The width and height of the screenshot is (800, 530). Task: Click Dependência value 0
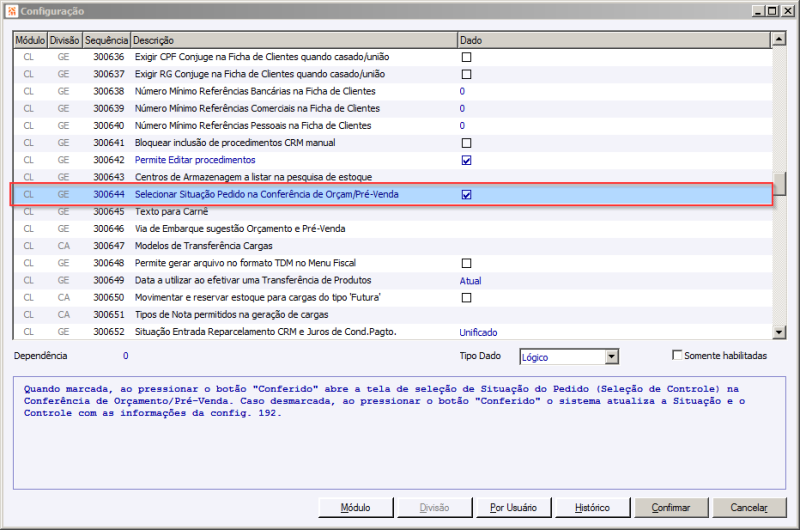point(126,356)
